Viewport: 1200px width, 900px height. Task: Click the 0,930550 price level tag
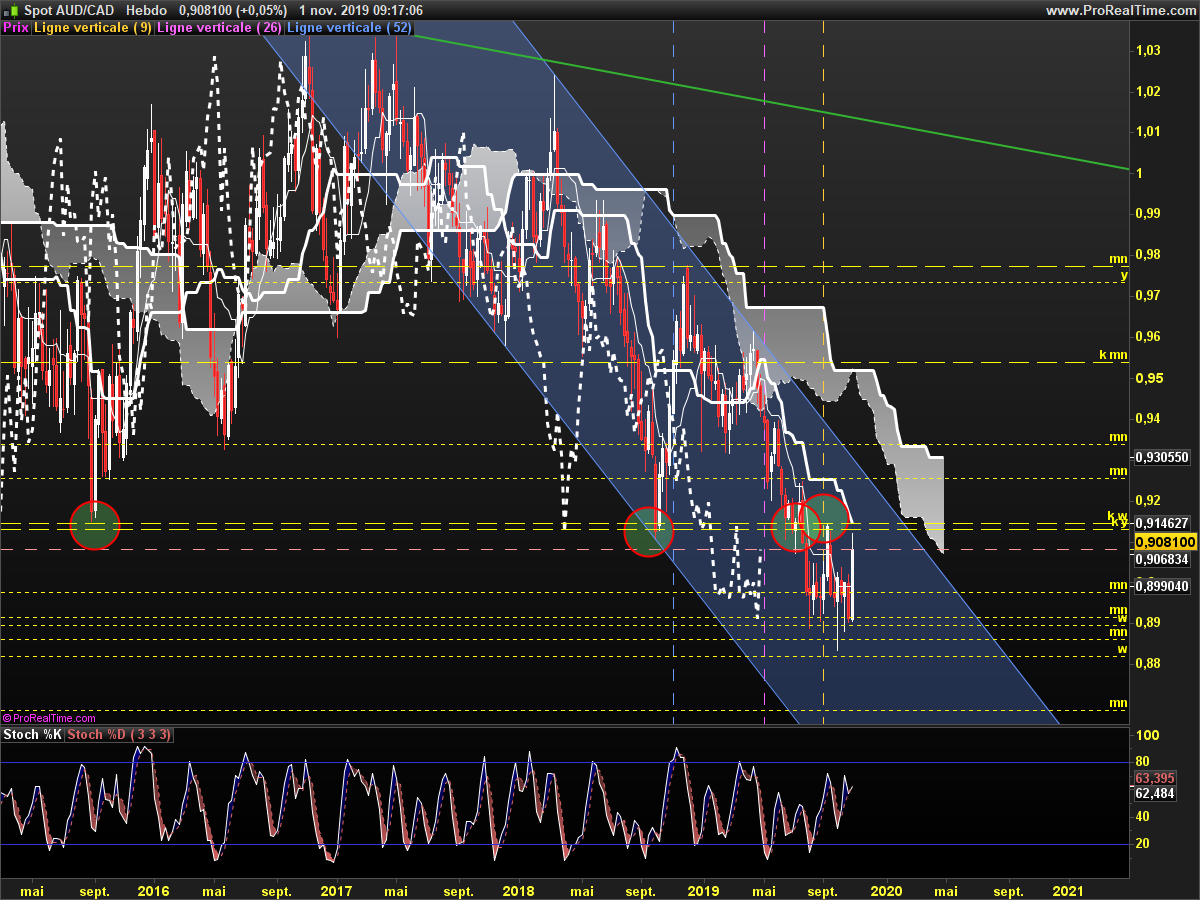coord(1162,457)
